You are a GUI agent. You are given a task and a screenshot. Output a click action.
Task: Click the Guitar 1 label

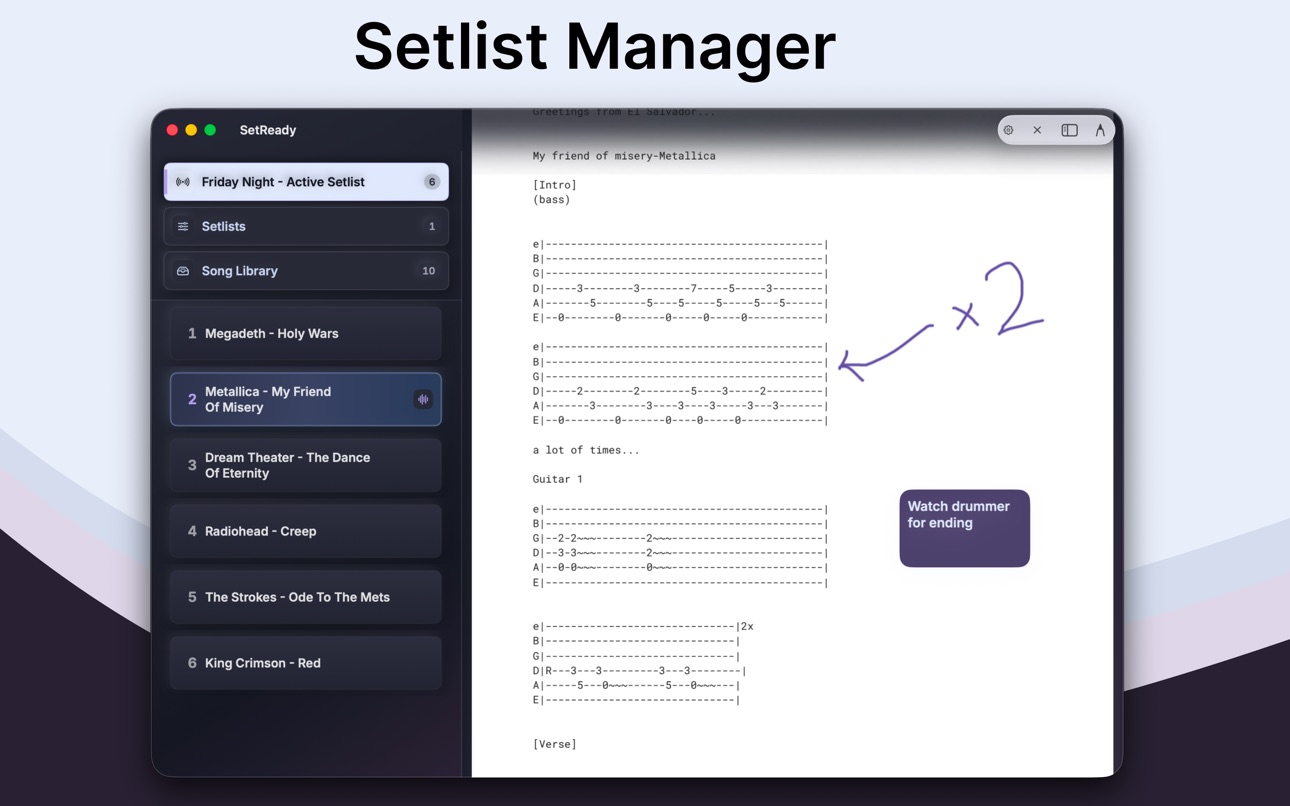pyautogui.click(x=558, y=479)
